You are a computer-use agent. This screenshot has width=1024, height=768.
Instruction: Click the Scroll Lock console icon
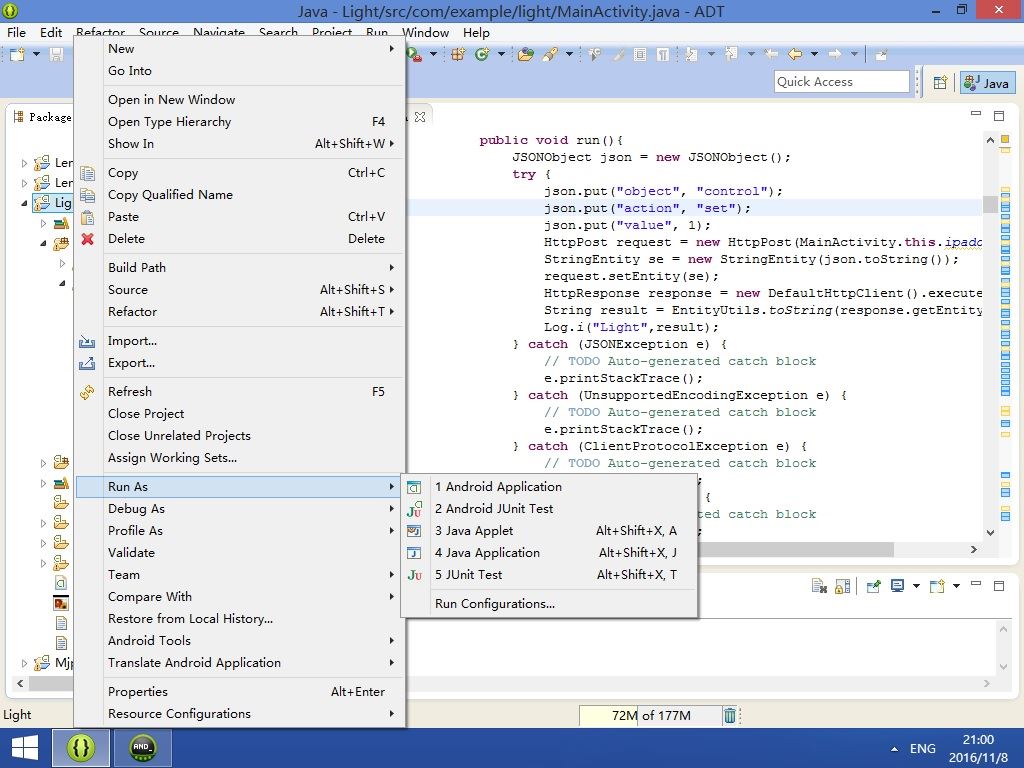[x=842, y=586]
